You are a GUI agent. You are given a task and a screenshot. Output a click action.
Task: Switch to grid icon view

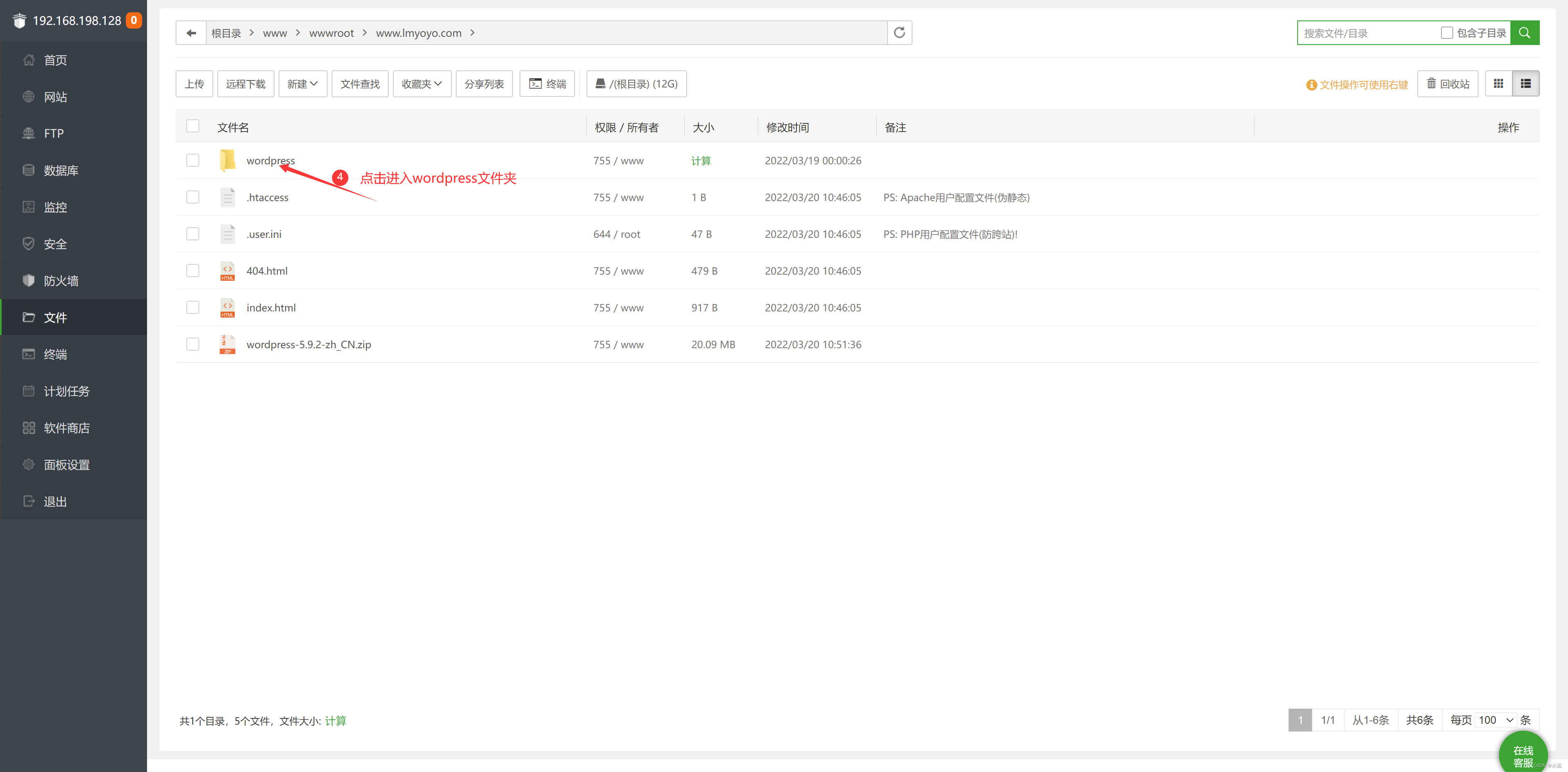[x=1499, y=83]
